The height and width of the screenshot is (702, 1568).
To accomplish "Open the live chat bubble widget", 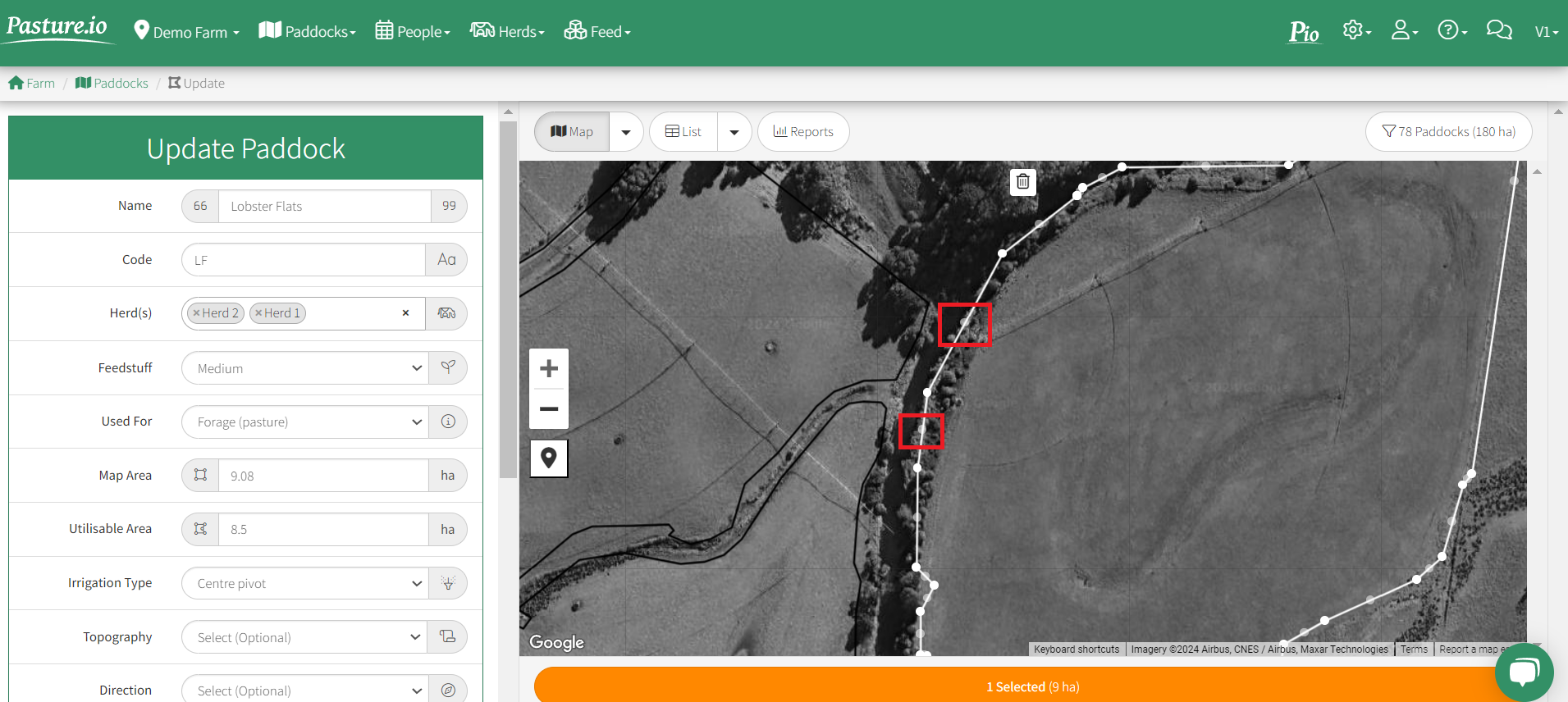I will 1523,672.
